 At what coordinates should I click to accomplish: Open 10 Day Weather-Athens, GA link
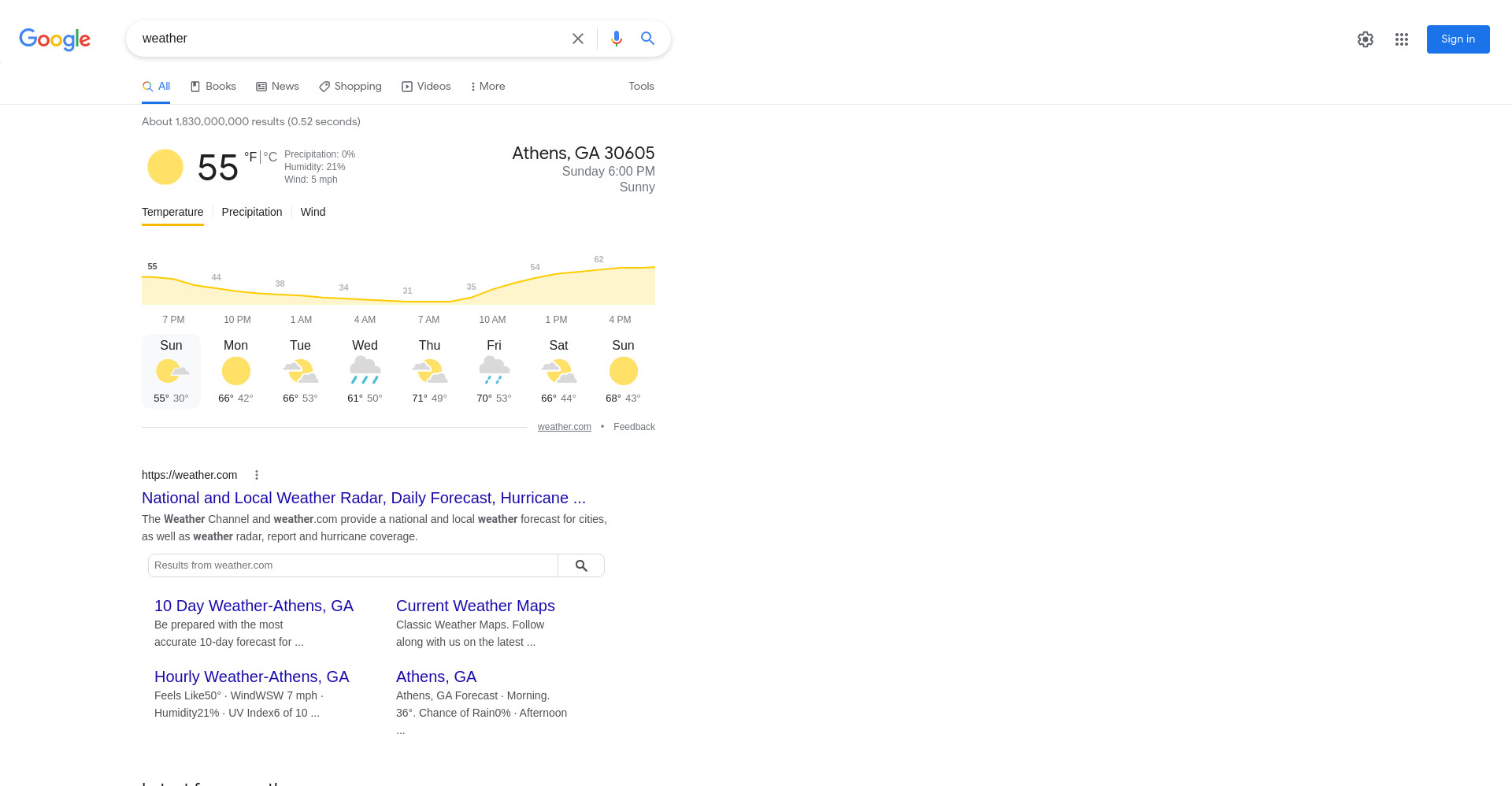[254, 606]
